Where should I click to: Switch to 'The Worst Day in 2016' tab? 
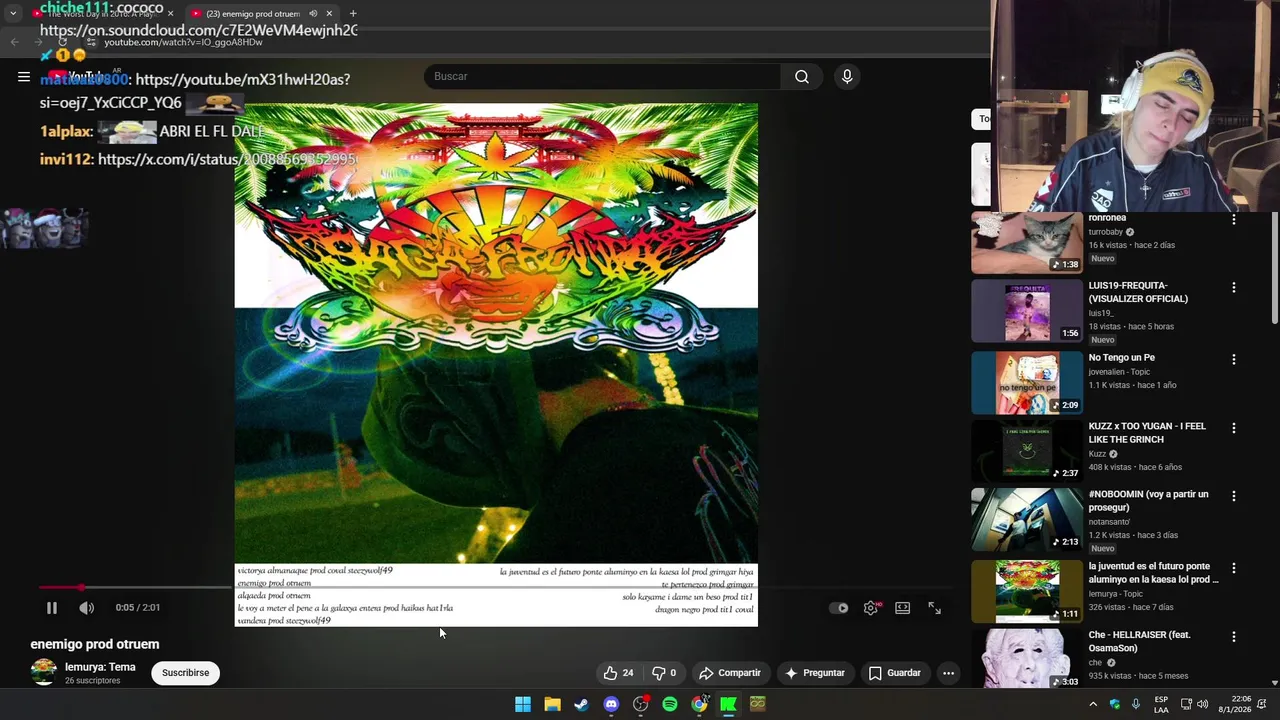point(102,14)
